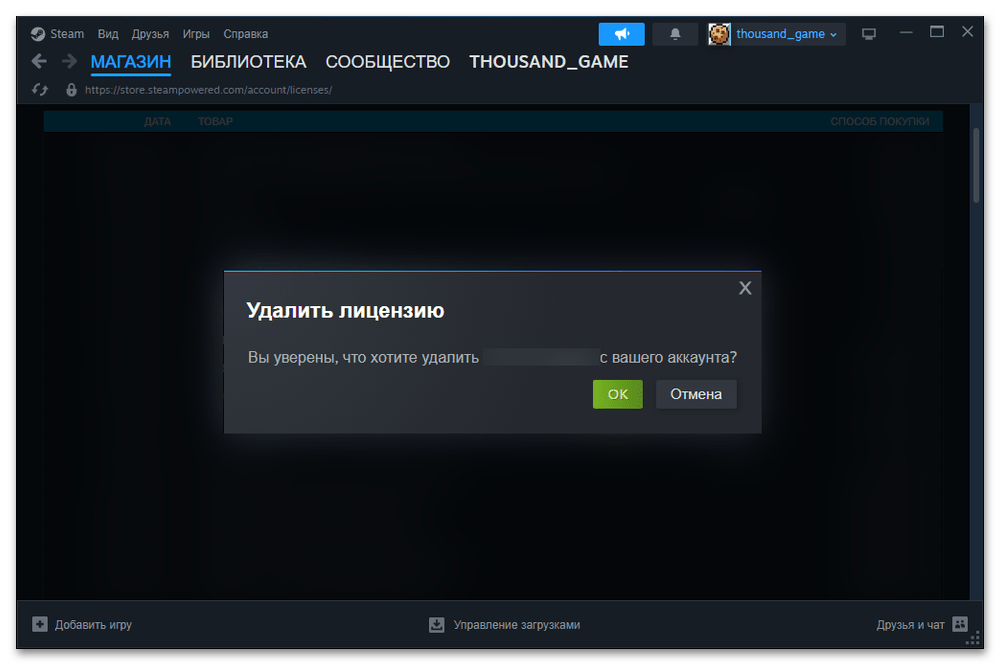Screen dimensions: 1000x665
Task: Open the notifications bell
Action: (675, 34)
